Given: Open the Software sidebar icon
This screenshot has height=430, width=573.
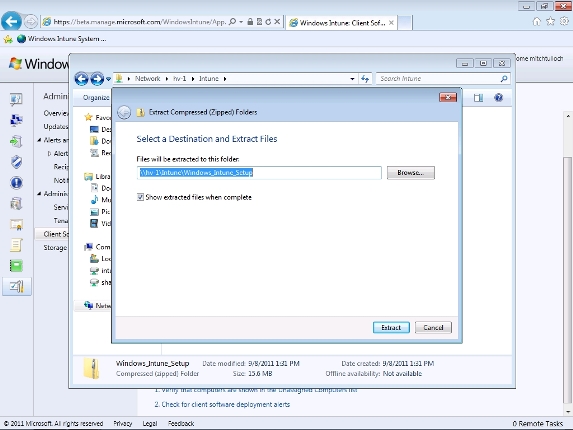Looking at the screenshot, I should 16,203.
